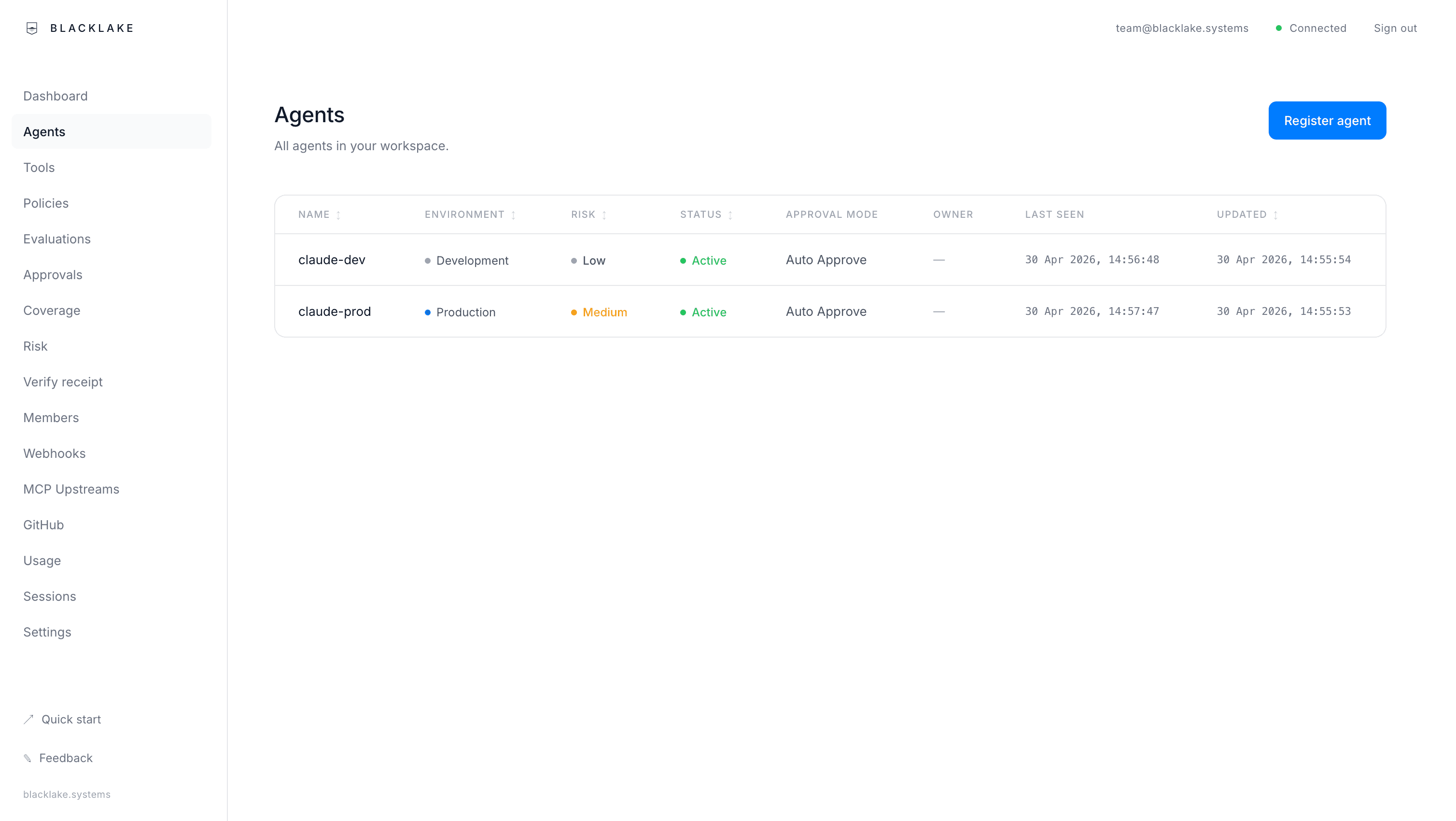
Task: Open the Feedback link
Action: point(66,758)
